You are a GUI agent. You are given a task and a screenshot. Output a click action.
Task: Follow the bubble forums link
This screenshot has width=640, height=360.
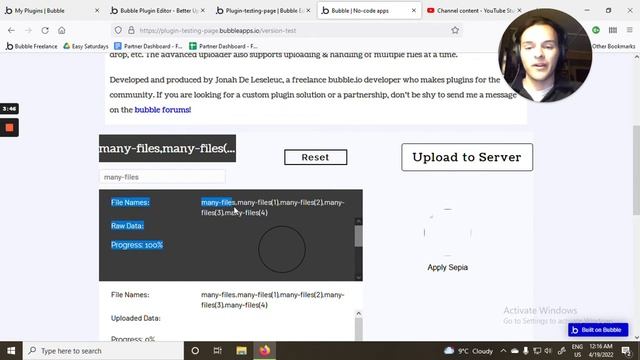(x=162, y=109)
